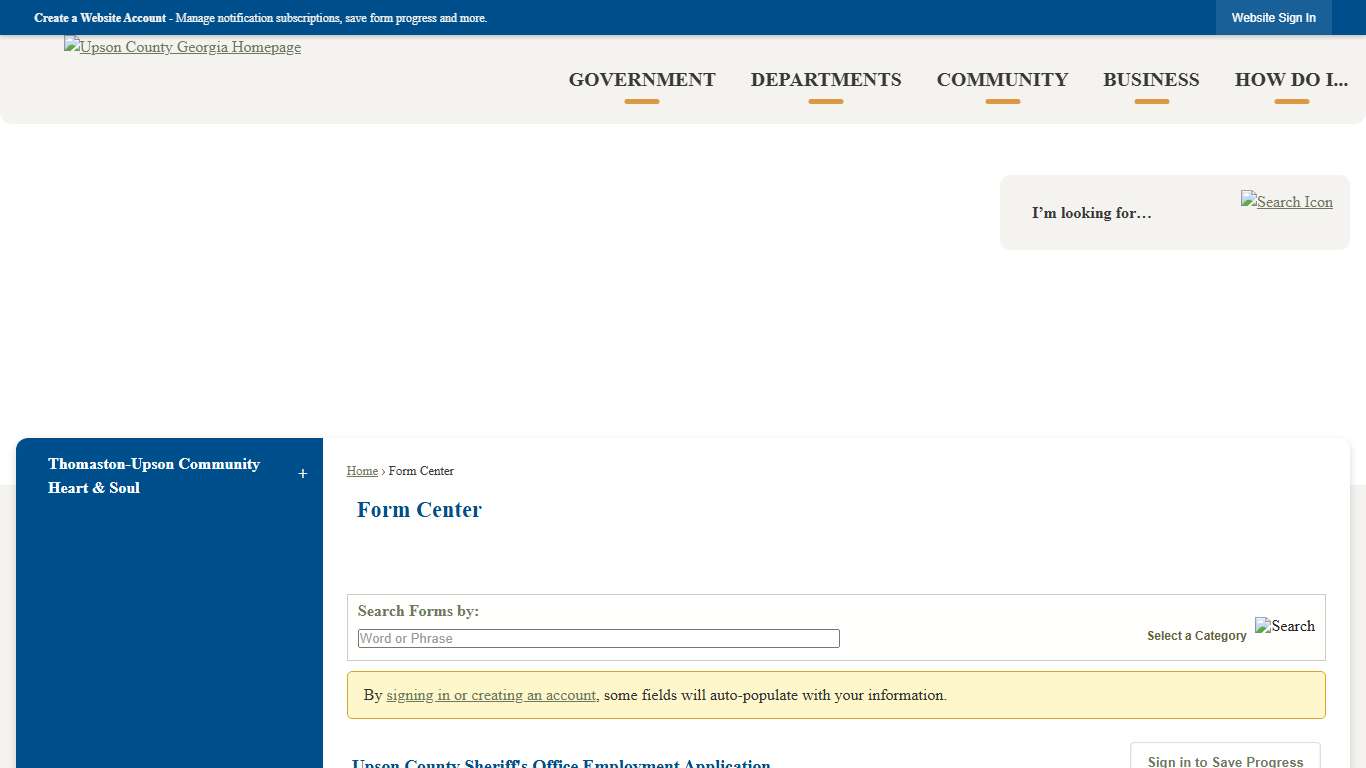Select the Thomaston-Upson Community Heart & Soul sidebar
1366x768 pixels.
(x=155, y=475)
